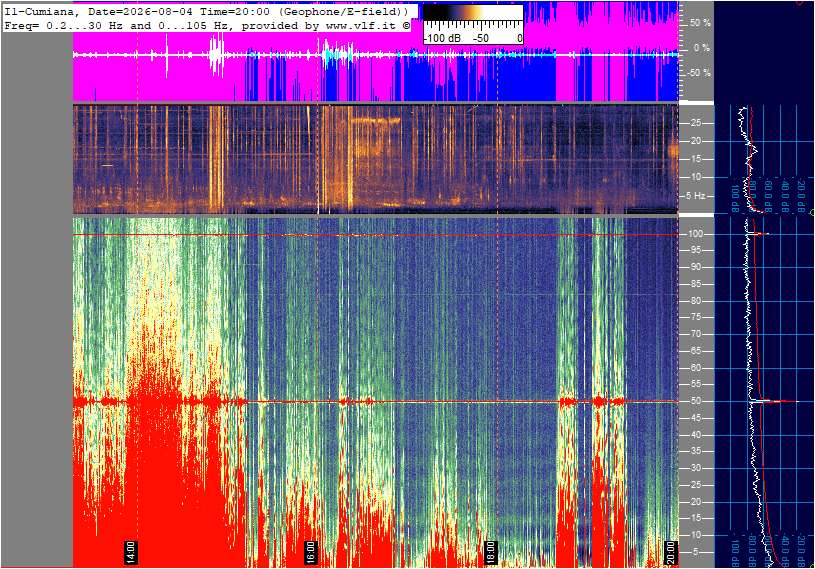The image size is (815, 569).
Task: Click the header line starting 'I1-Cumiana, Date=2026-08-04'
Action: [206, 11]
